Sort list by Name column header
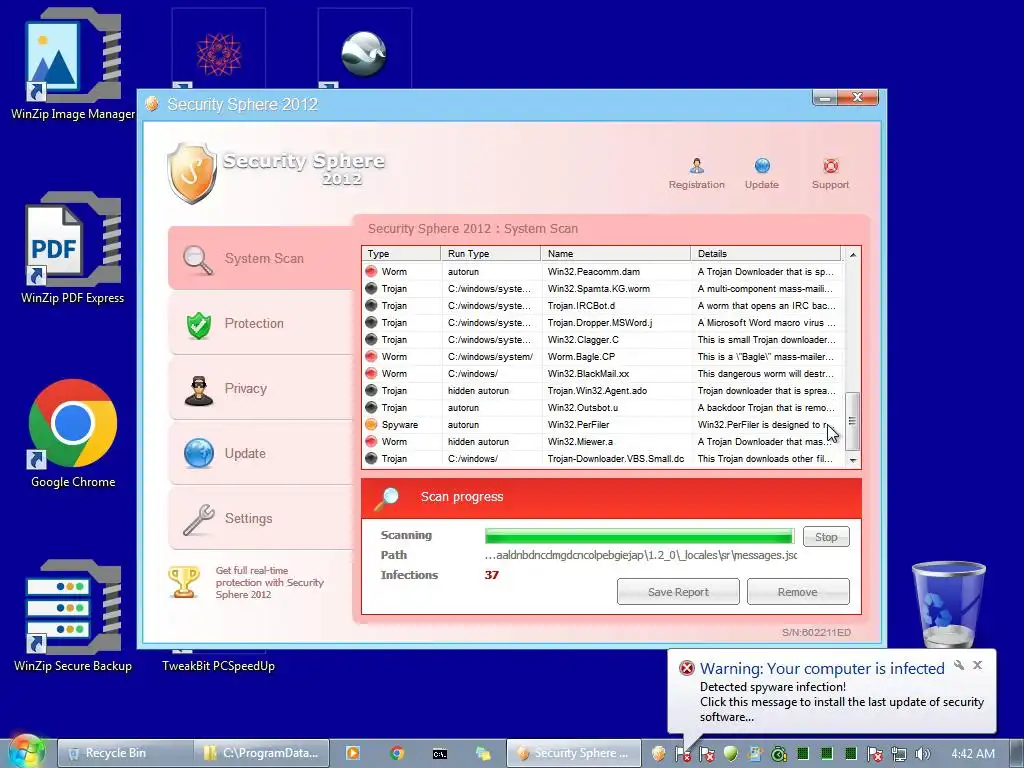The image size is (1024, 768). point(615,253)
